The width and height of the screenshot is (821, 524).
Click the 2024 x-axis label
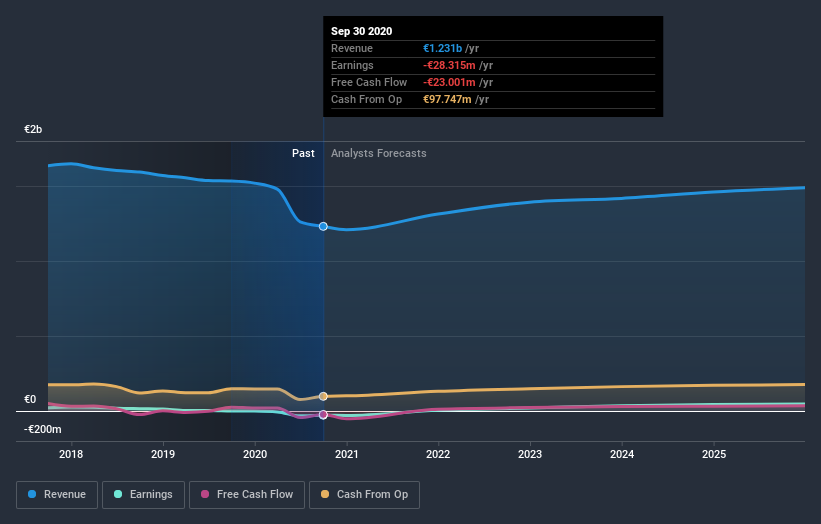tap(622, 454)
